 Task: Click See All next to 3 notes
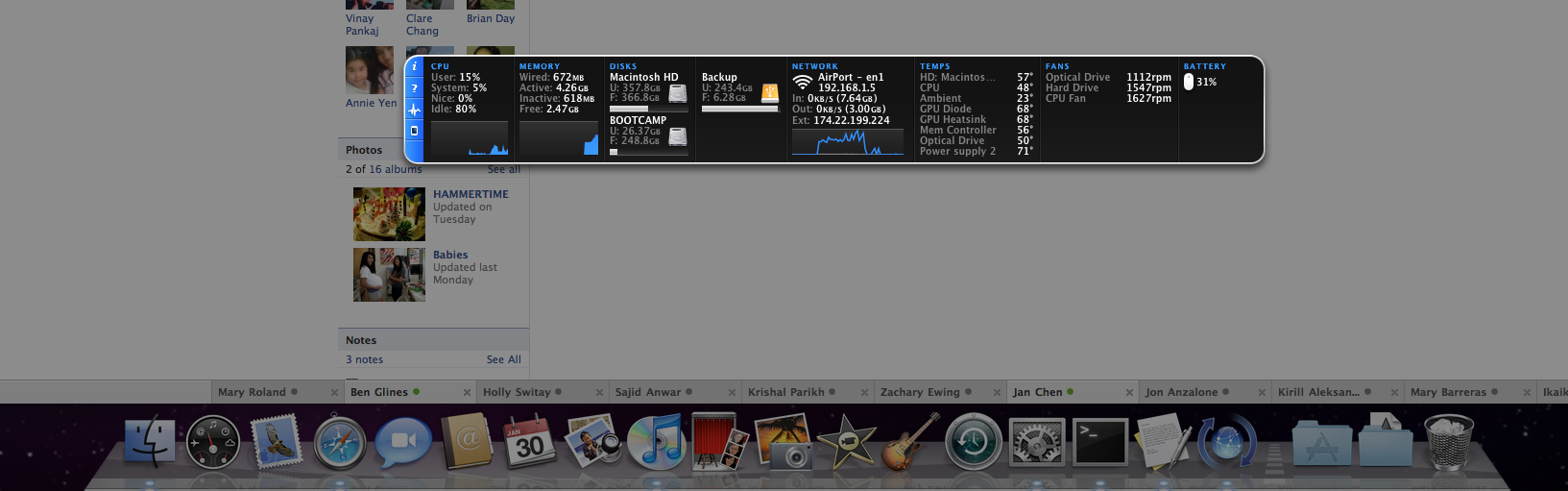tap(504, 359)
